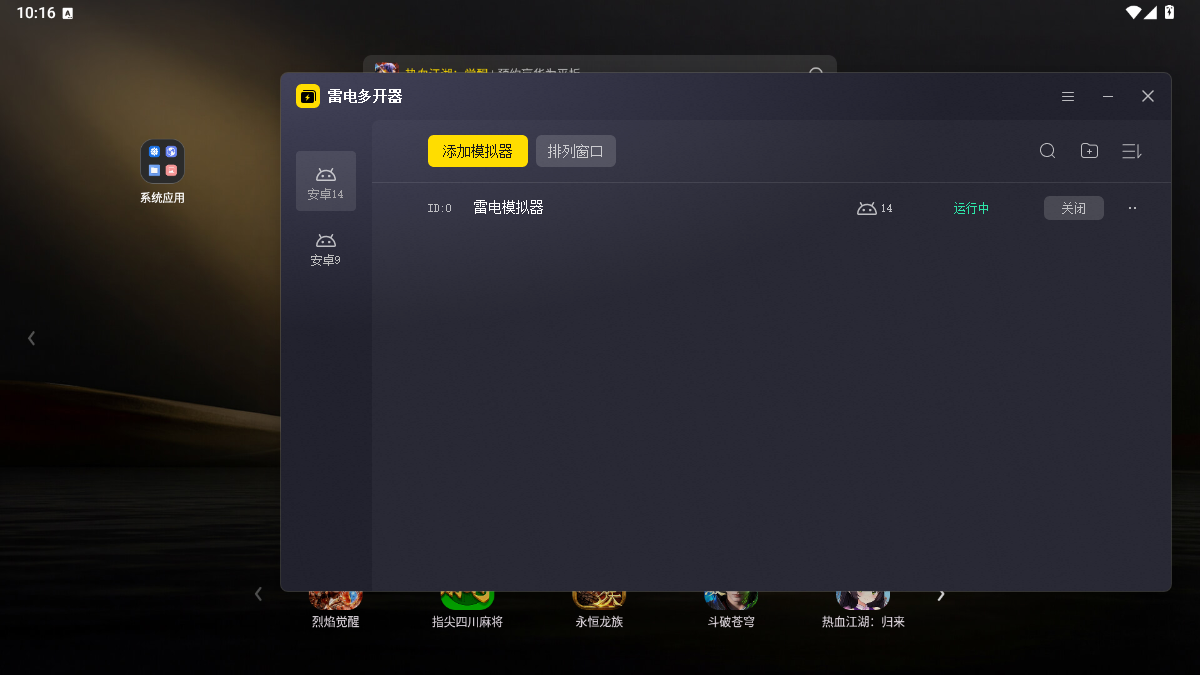1200x675 pixels.
Task: Open more options dots for 雷电模拟器 row
Action: tap(1132, 208)
